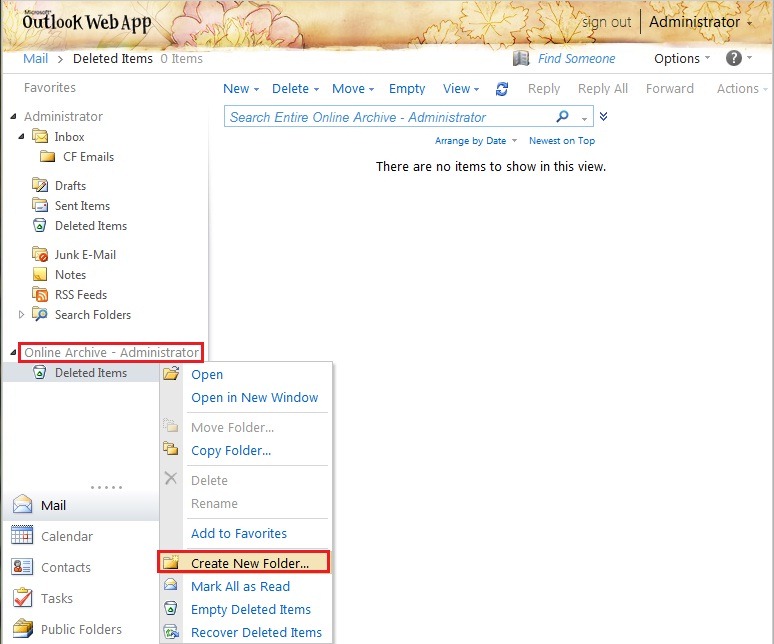774x644 pixels.
Task: Choose Create New Folder from context menu
Action: pos(249,563)
